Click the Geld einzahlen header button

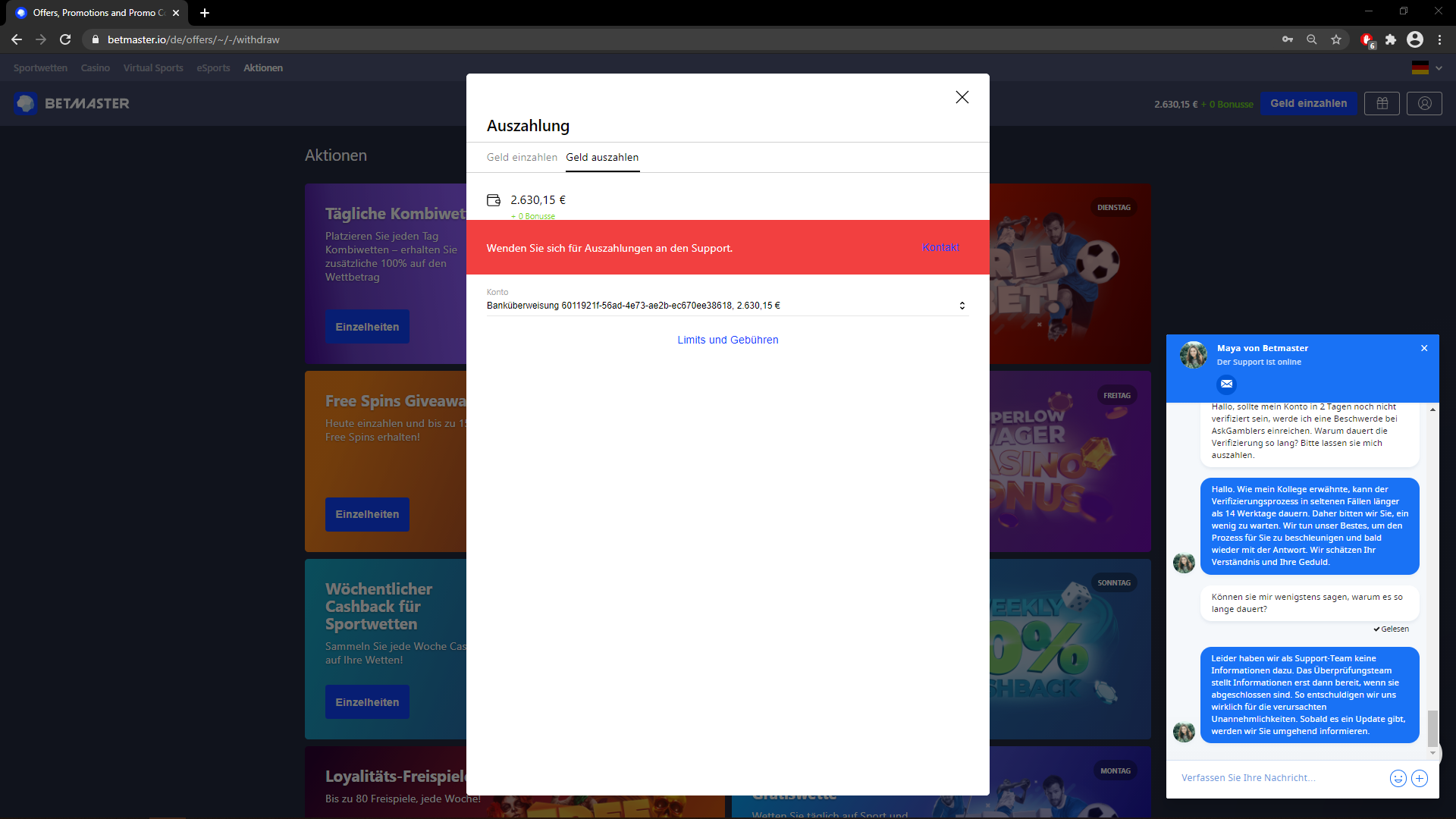[1309, 103]
